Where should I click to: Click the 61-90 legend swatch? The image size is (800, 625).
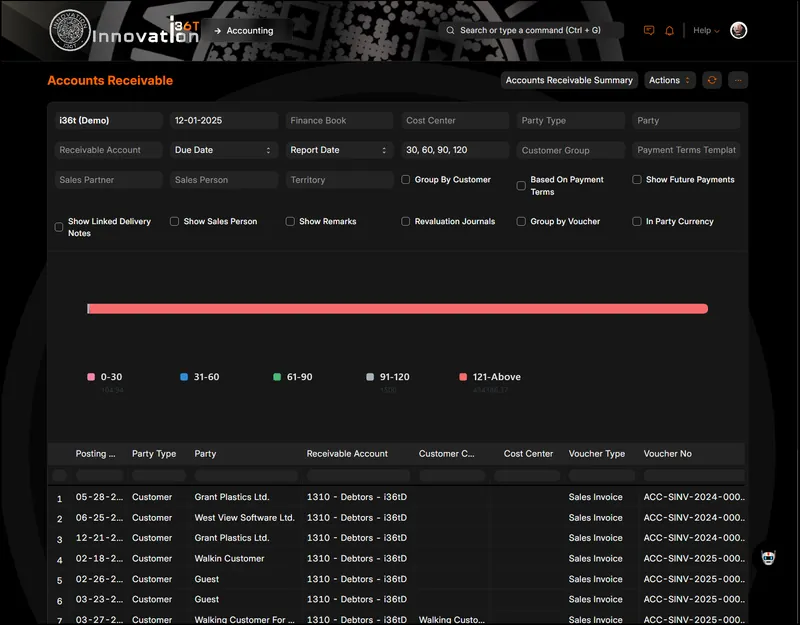277,377
